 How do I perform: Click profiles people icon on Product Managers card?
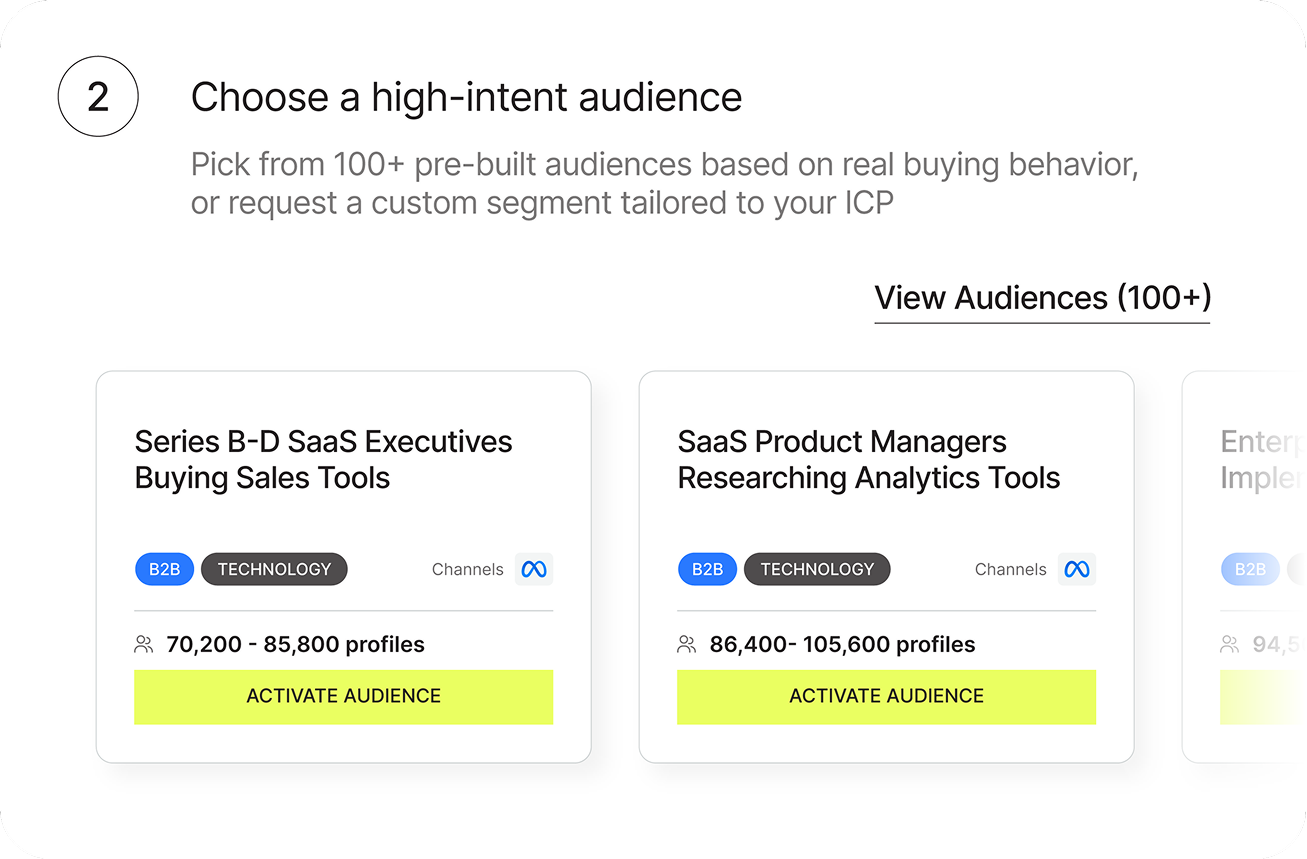coord(687,645)
